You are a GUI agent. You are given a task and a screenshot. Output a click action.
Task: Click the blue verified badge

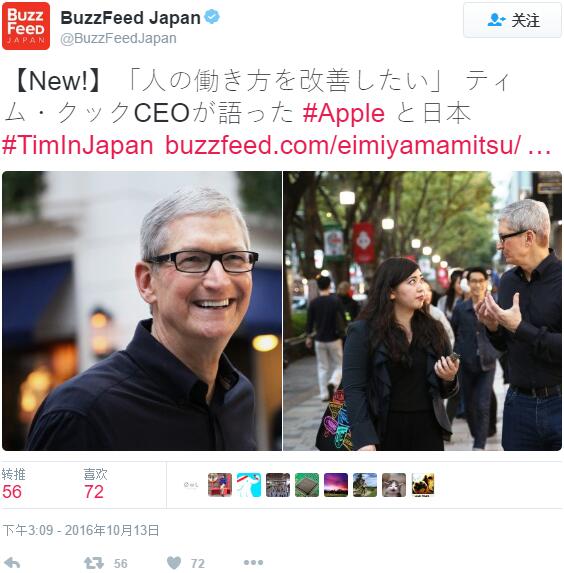[212, 17]
